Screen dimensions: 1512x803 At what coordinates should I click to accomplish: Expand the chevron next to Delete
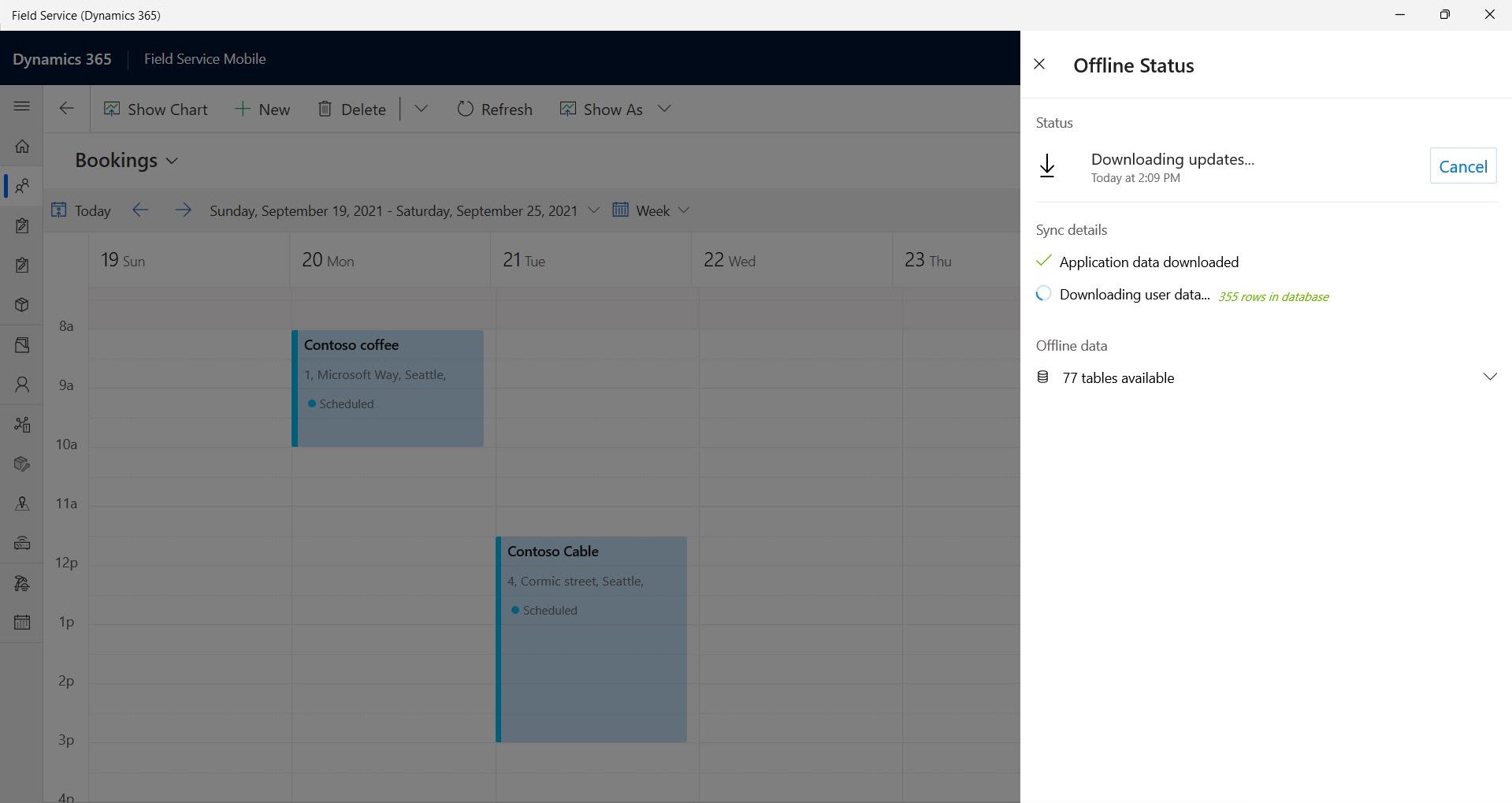(421, 109)
